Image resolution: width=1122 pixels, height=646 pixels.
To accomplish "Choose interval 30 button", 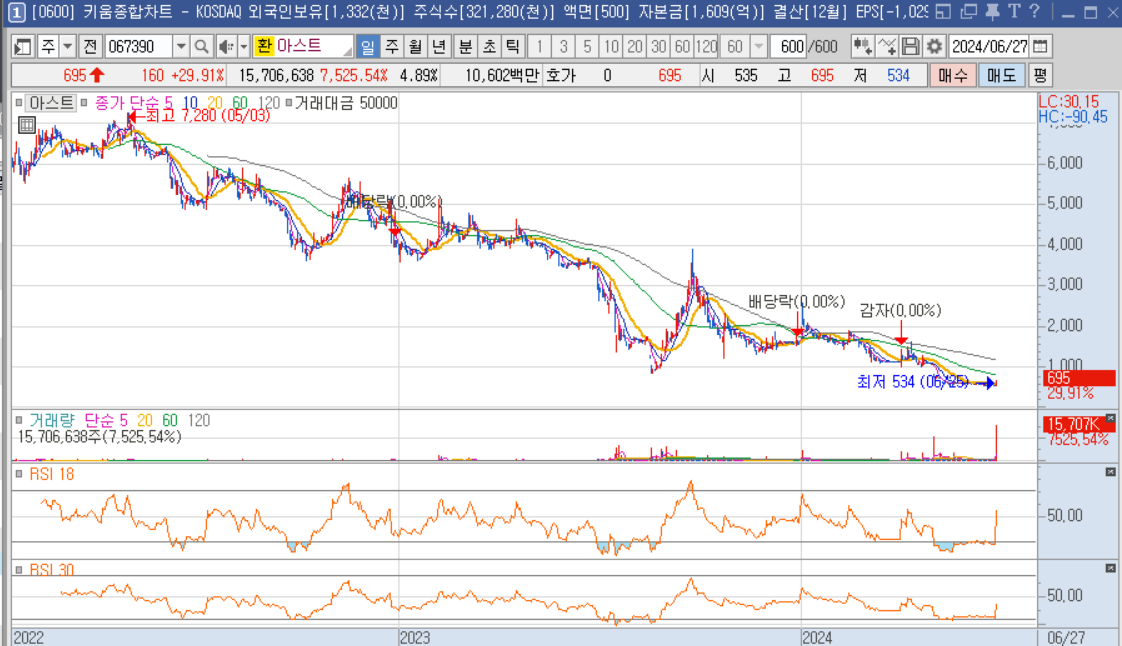I will (658, 47).
